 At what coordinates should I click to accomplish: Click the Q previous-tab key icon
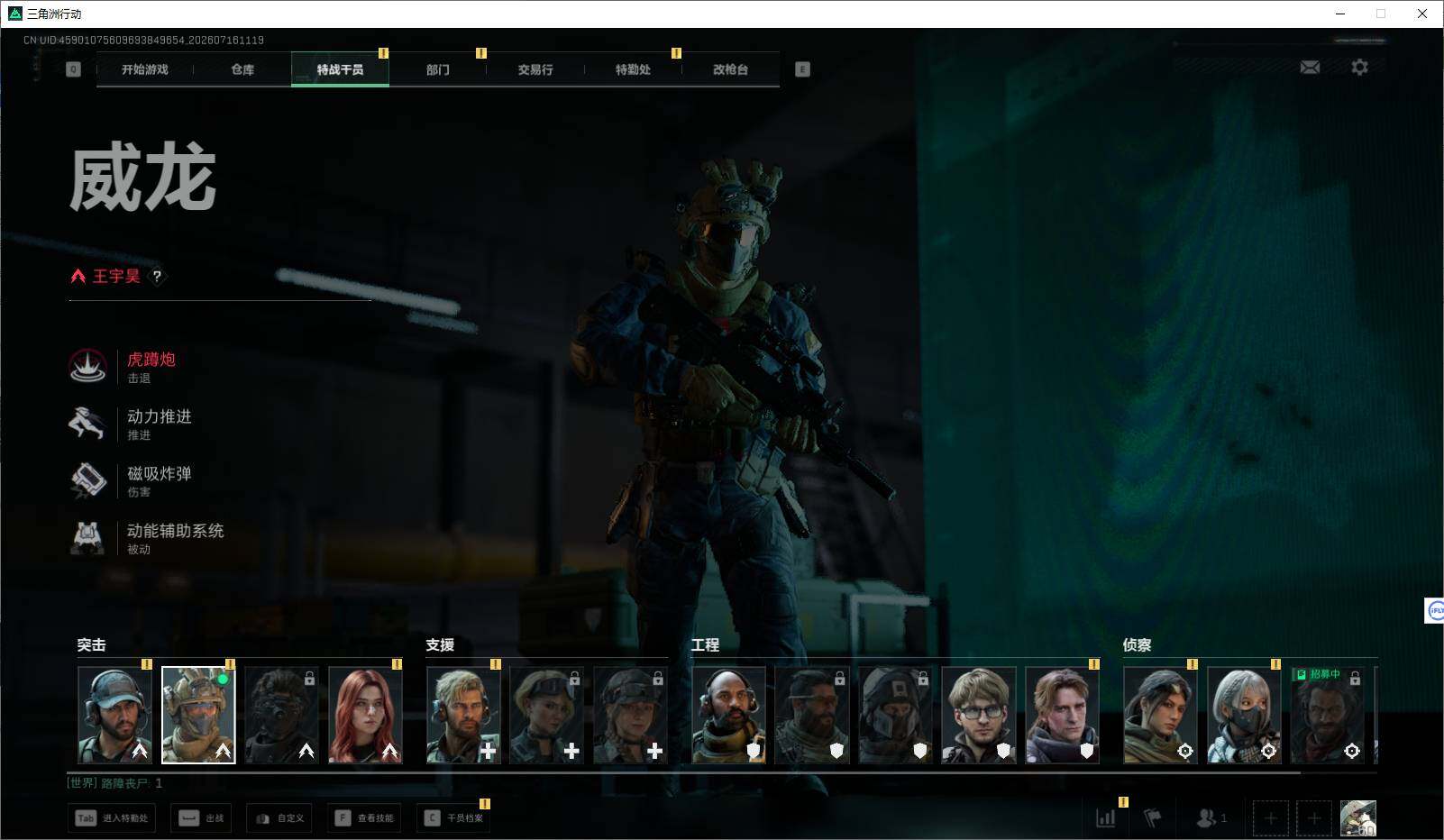[74, 69]
